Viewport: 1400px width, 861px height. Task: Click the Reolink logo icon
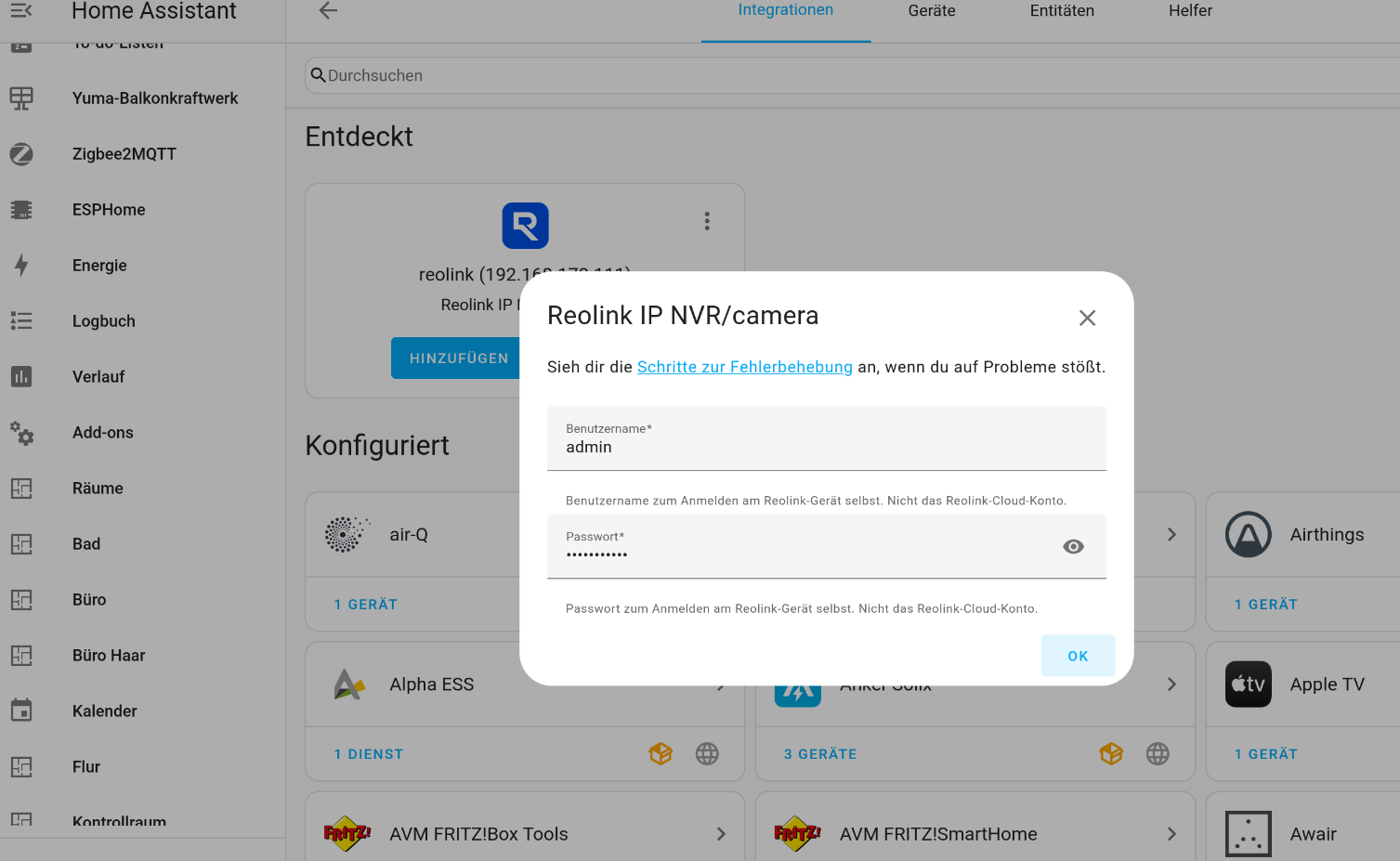click(525, 226)
